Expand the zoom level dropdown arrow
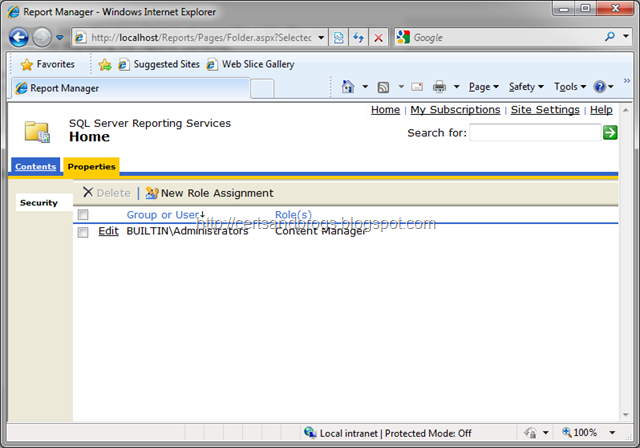The width and height of the screenshot is (640, 448). (612, 432)
